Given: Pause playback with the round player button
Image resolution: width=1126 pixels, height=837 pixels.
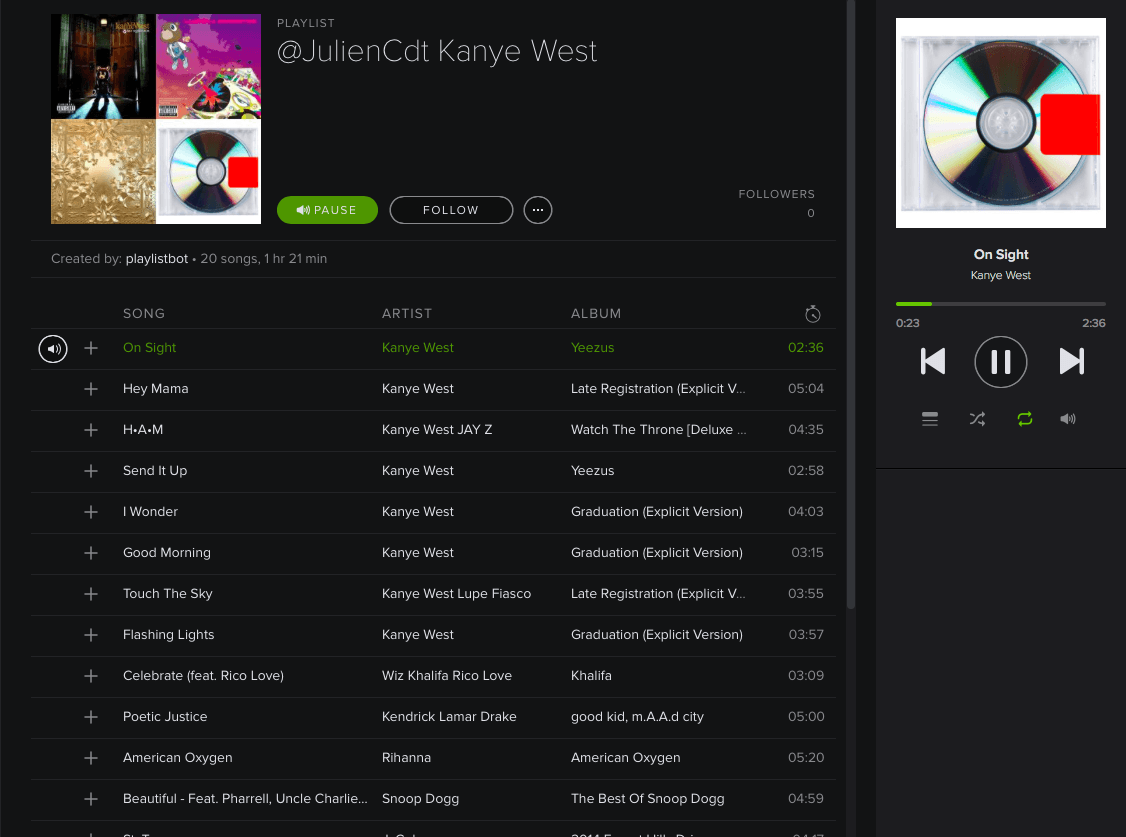Looking at the screenshot, I should tap(1000, 362).
